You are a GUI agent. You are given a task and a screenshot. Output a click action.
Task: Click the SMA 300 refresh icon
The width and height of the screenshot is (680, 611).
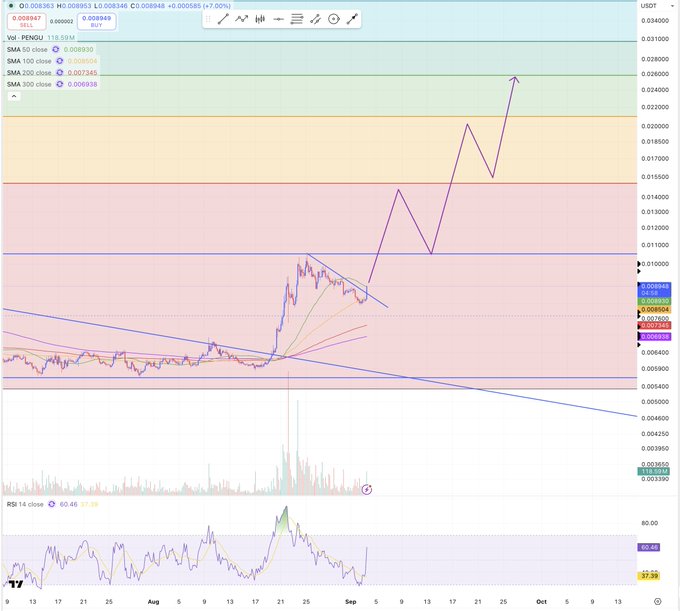click(x=59, y=84)
